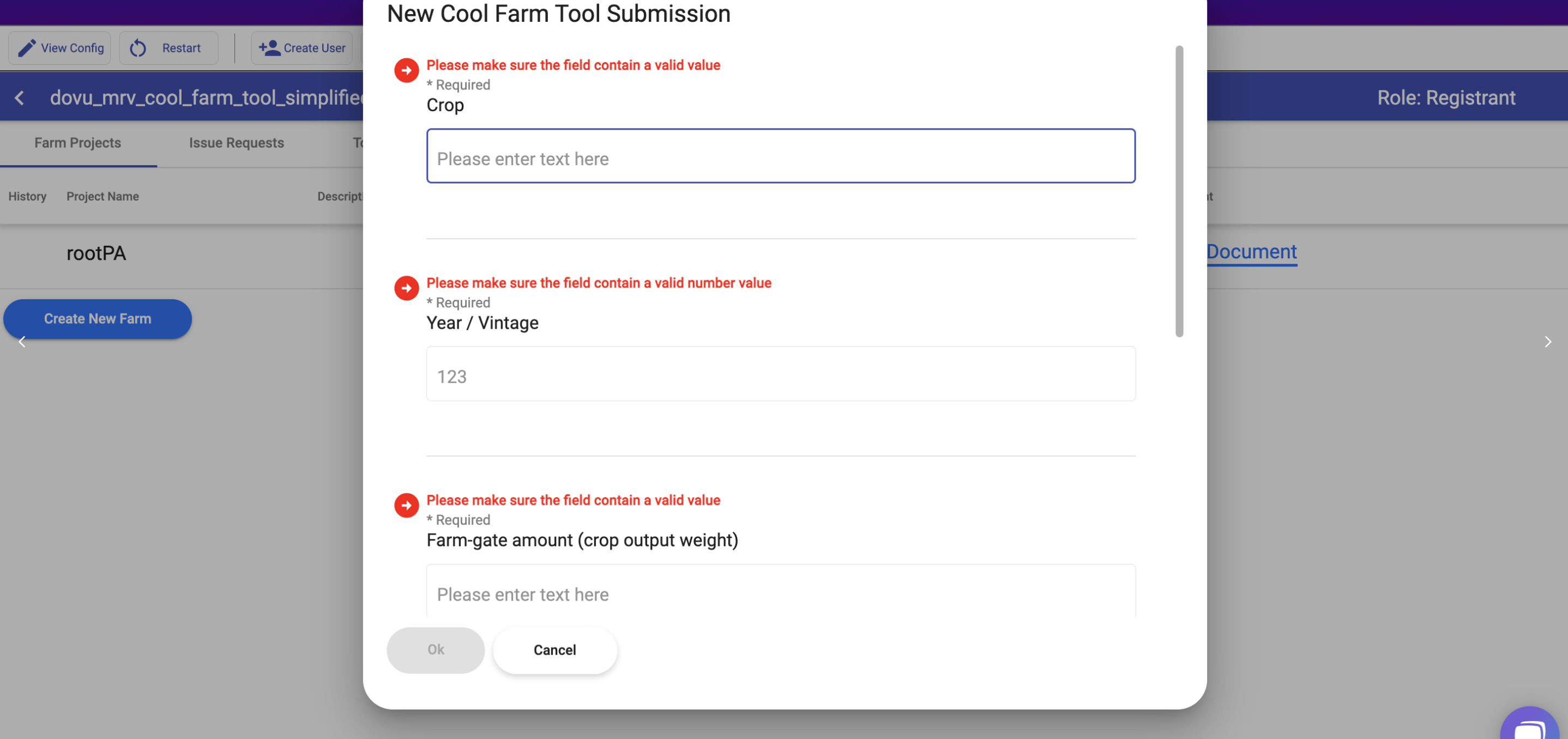Click the red arrow icon beside Crop

[x=406, y=70]
